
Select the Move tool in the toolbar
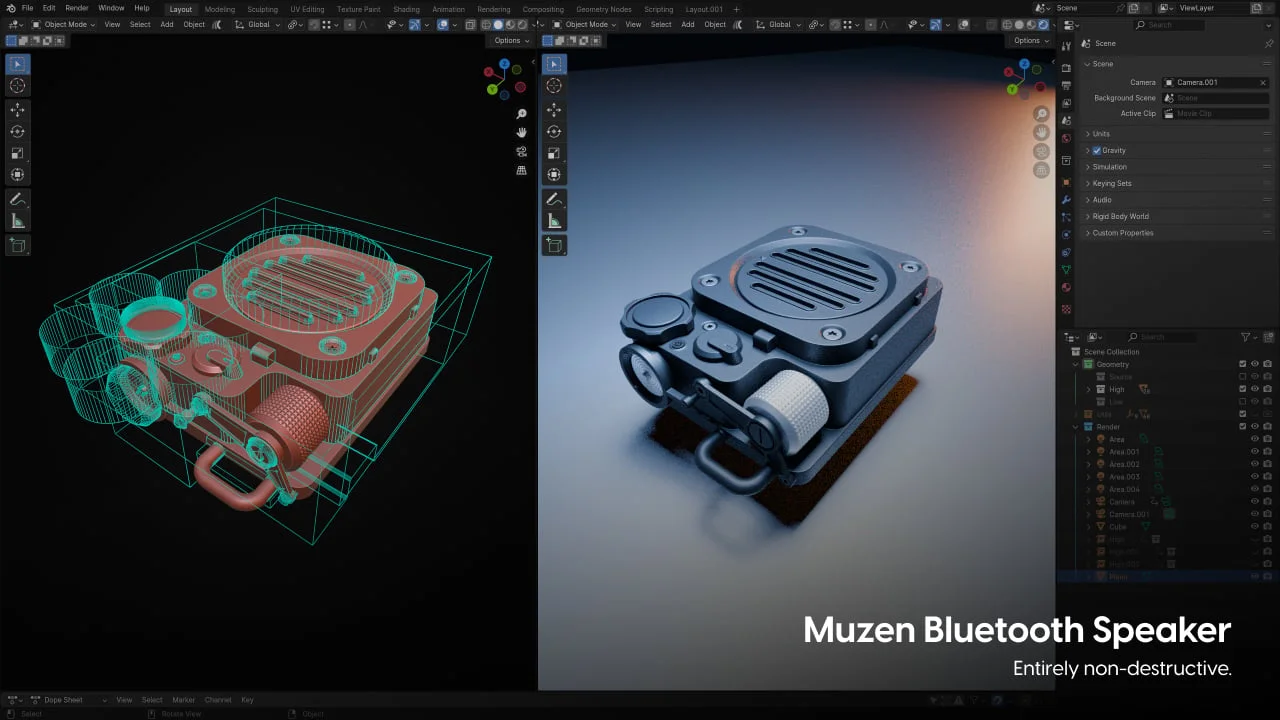pos(17,108)
